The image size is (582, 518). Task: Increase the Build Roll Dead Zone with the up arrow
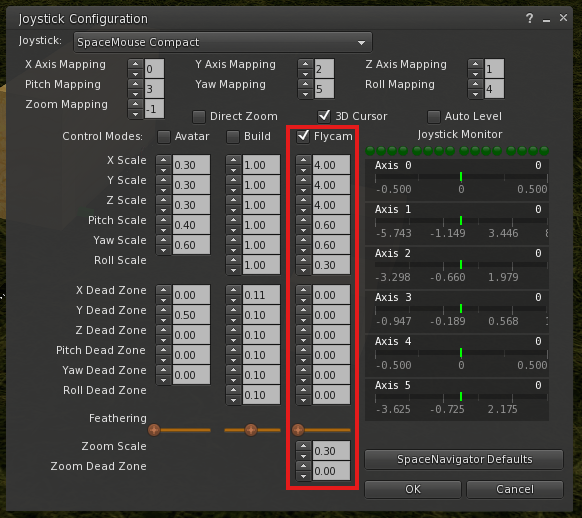[x=233, y=390]
